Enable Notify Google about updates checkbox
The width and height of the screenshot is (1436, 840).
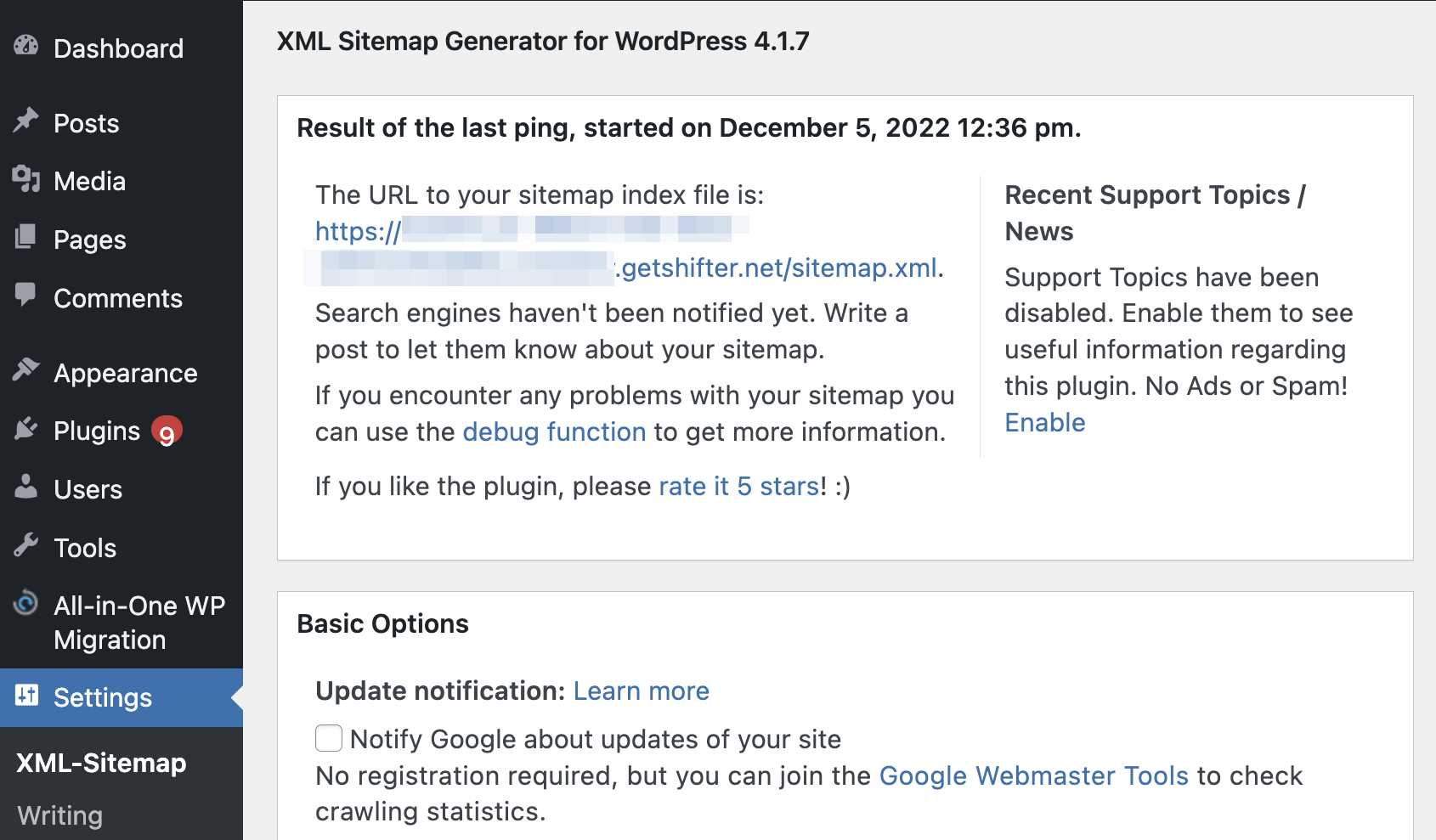tap(329, 738)
